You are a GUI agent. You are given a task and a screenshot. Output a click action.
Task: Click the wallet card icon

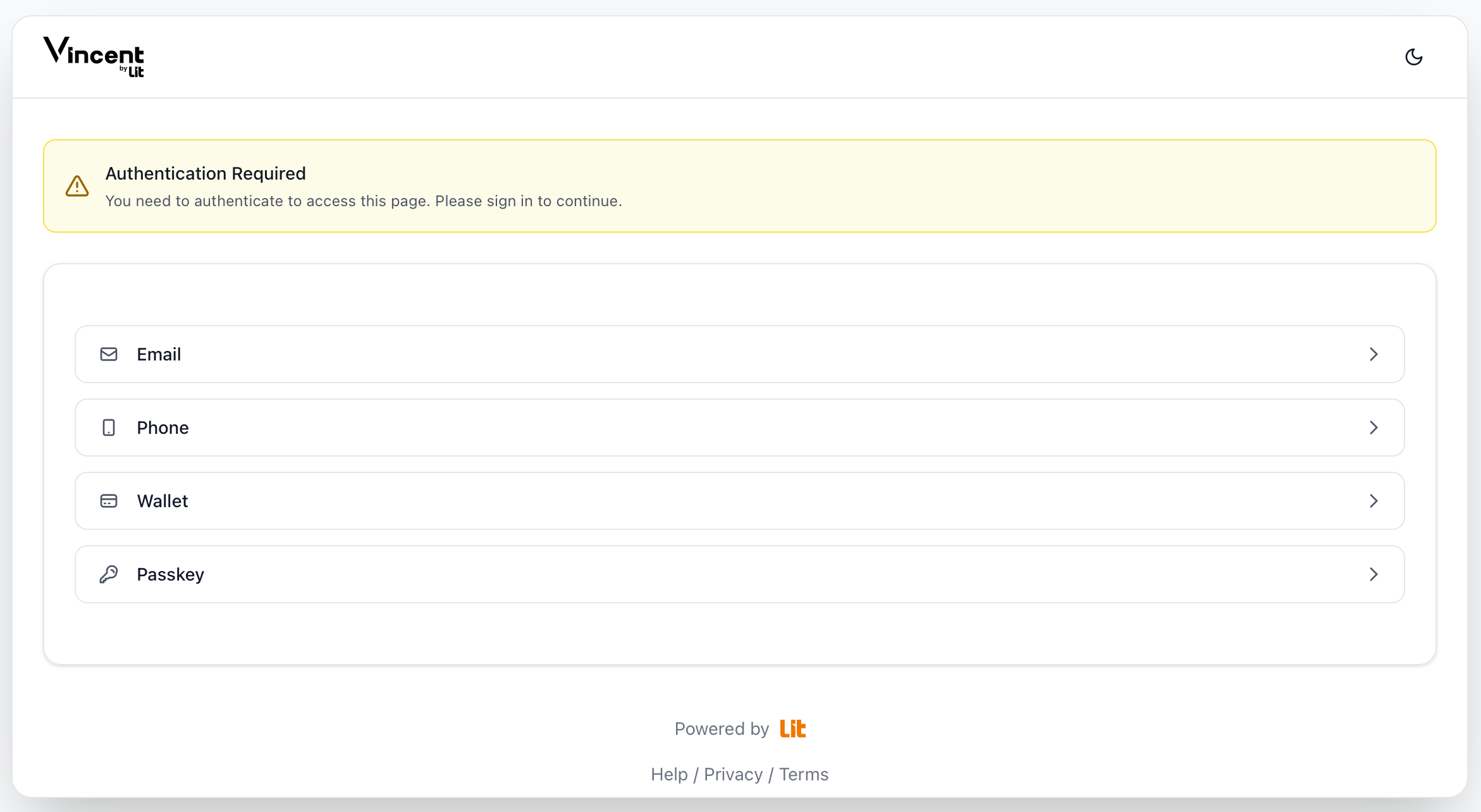109,501
